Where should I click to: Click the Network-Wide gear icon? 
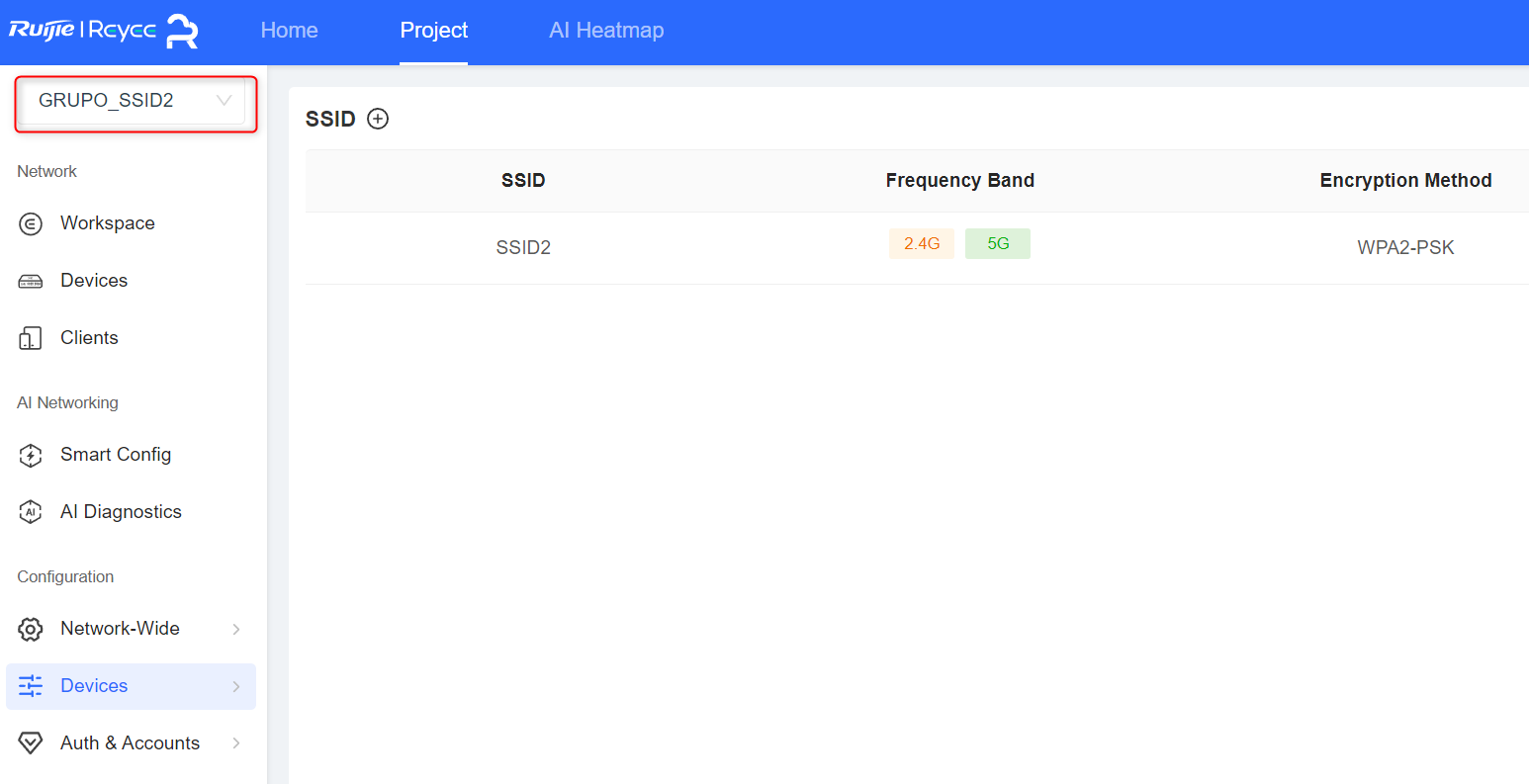pyautogui.click(x=31, y=629)
